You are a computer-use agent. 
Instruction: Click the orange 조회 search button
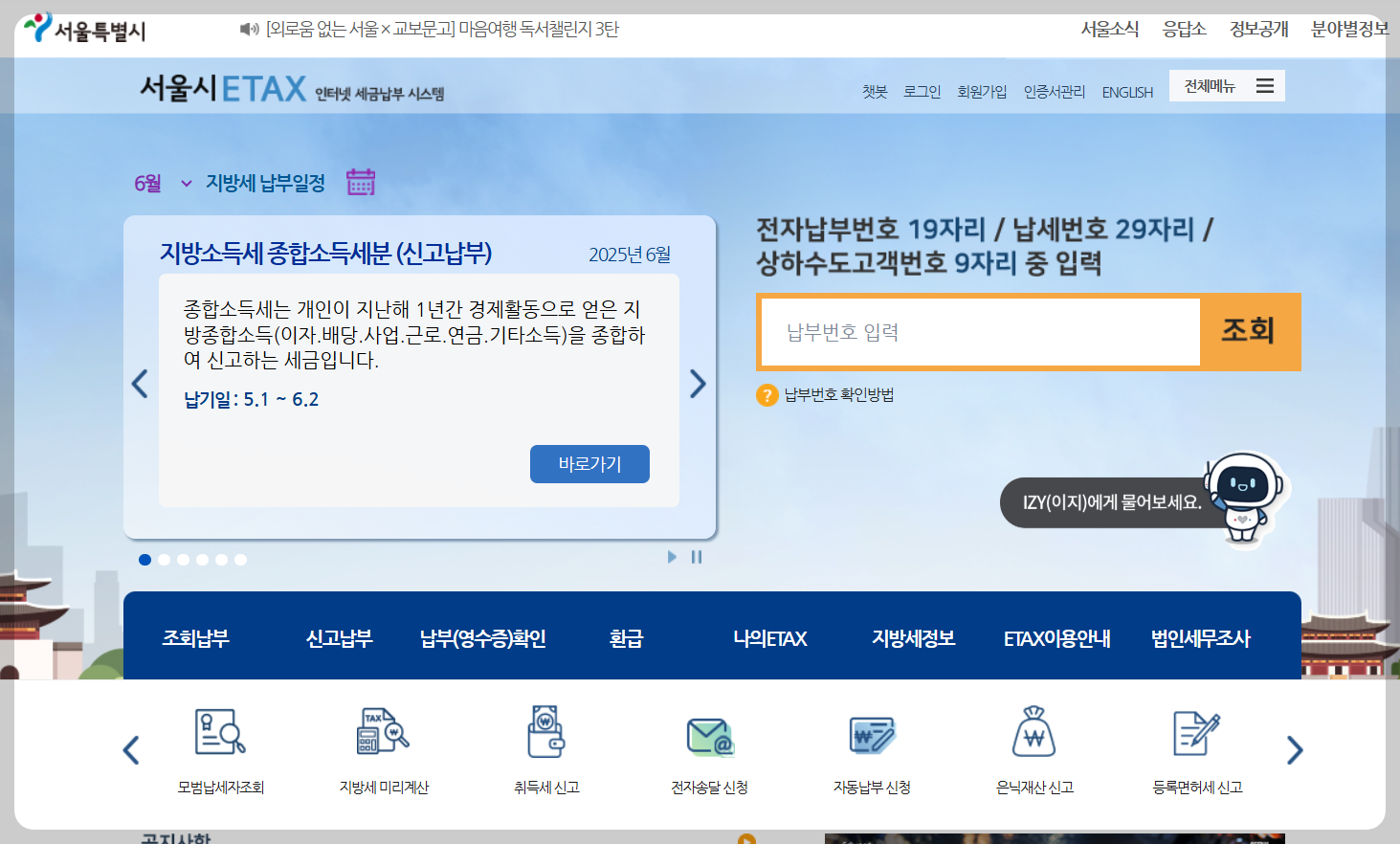[1250, 331]
